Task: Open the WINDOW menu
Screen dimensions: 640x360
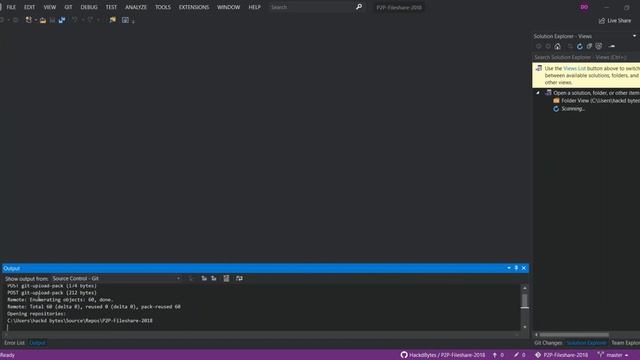Action: point(229,7)
